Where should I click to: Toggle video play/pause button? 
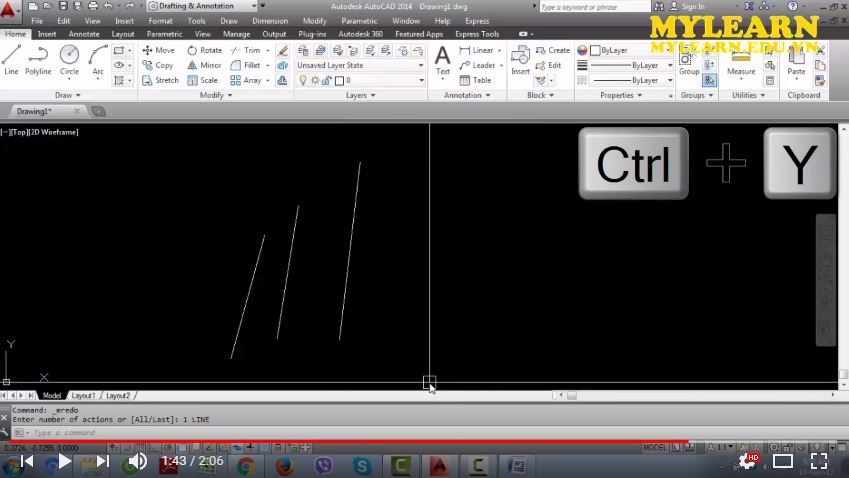tap(65, 461)
